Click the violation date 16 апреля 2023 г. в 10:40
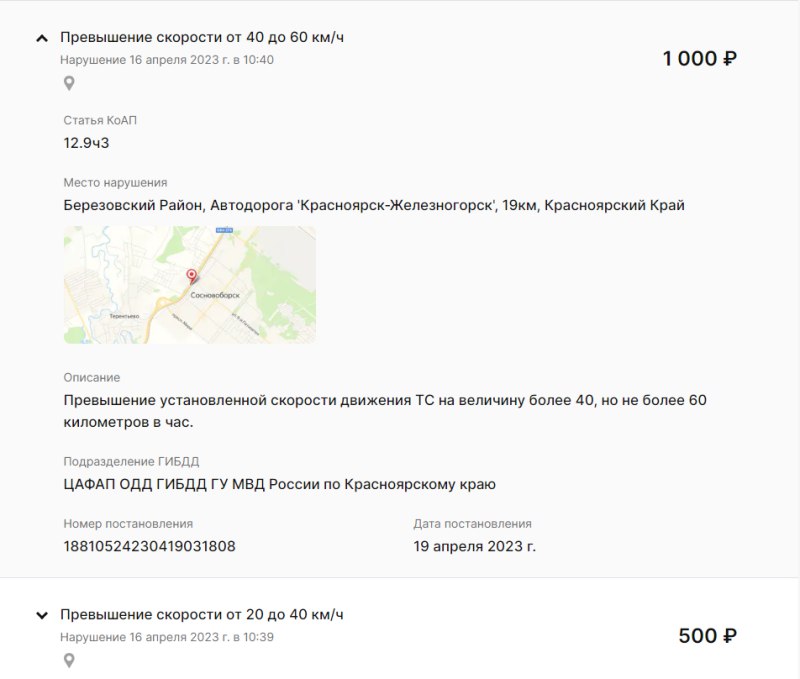The image size is (800, 679). pos(167,60)
